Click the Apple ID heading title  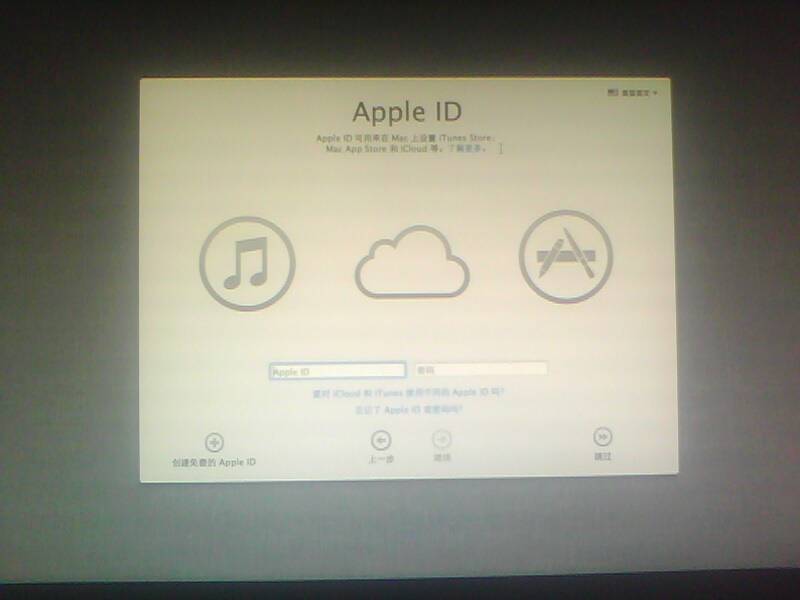pyautogui.click(x=406, y=109)
